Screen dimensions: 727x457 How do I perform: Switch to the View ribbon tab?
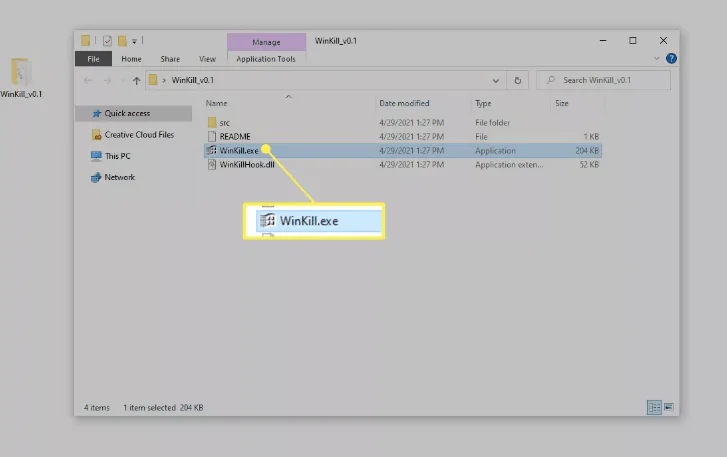(x=207, y=59)
